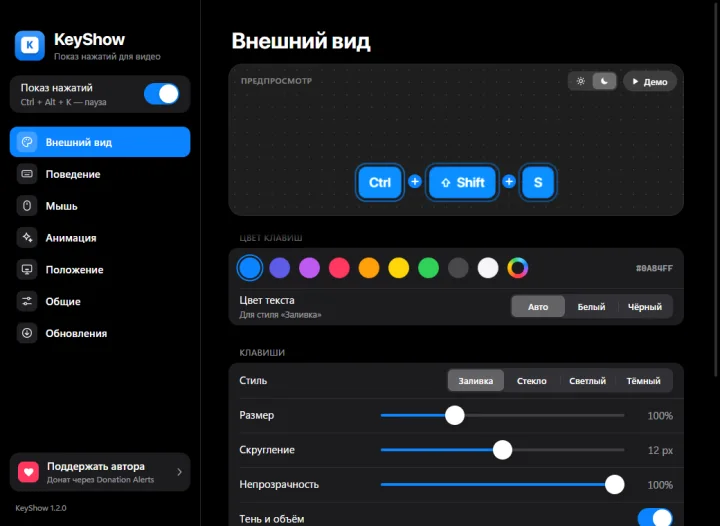Click the palette icon beside Внешний вид

27,142
